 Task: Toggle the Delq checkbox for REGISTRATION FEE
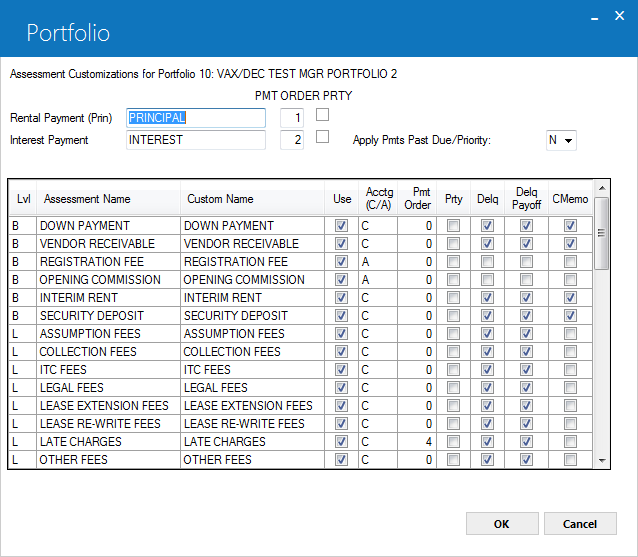(x=487, y=262)
